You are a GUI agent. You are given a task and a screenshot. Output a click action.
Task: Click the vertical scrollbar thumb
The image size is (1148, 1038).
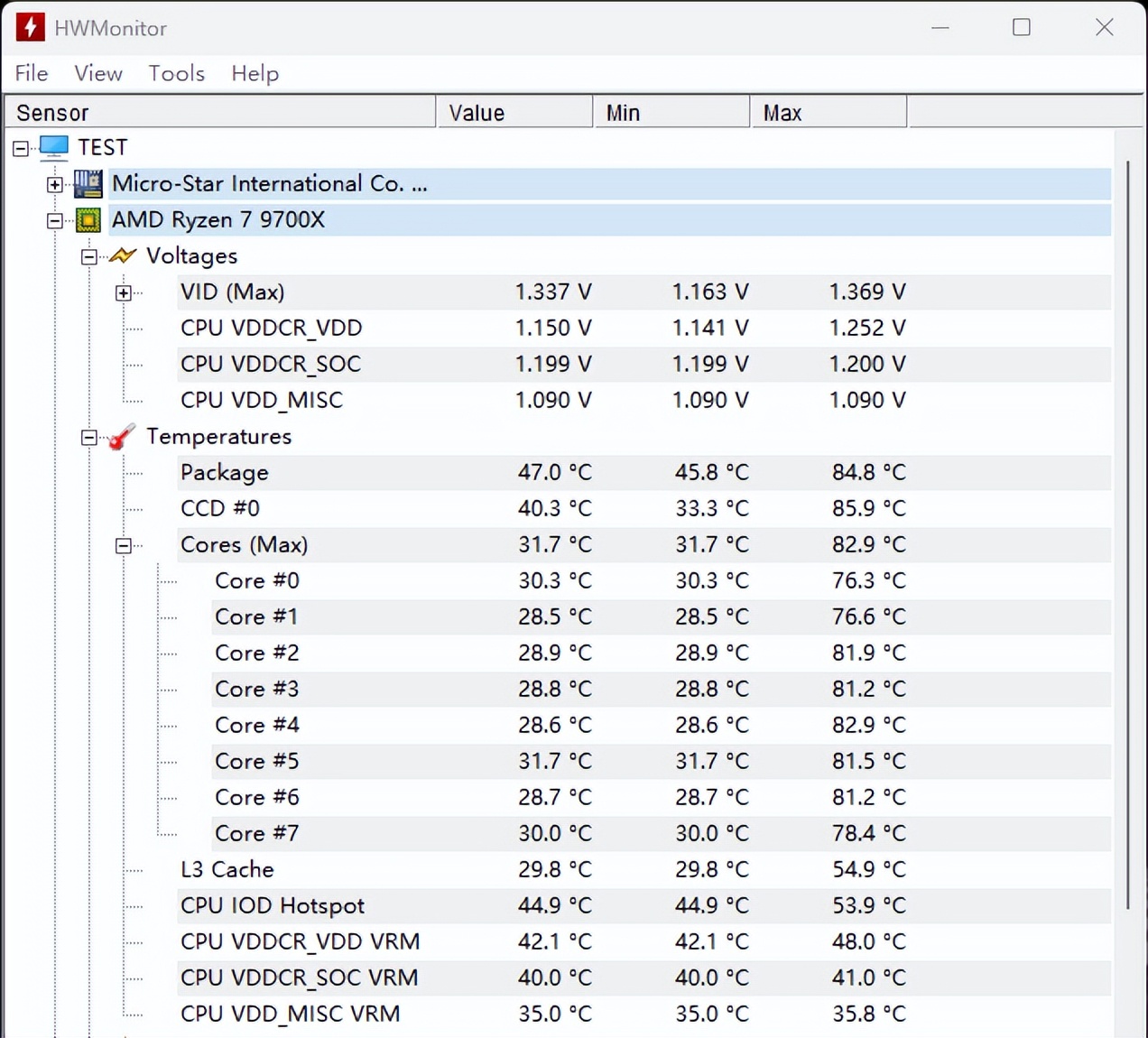pos(1127,535)
